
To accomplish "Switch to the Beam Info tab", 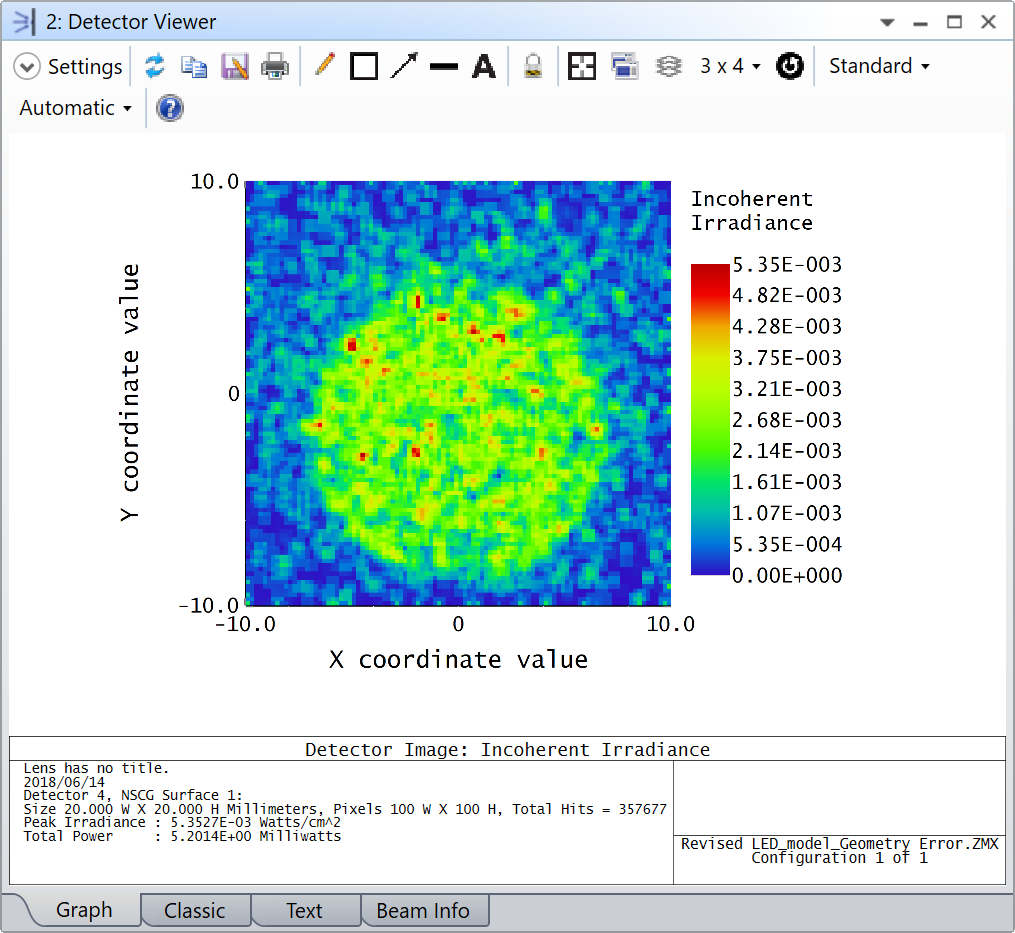I will point(423,910).
